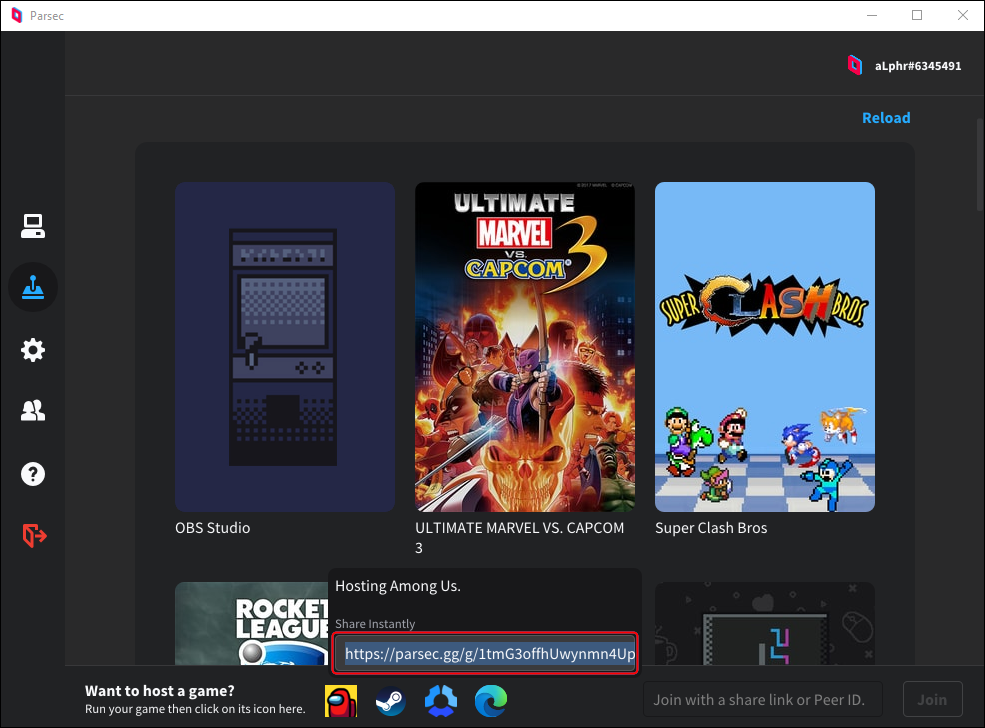Click the Microsoft Edge icon in host bar
985x728 pixels.
coord(491,700)
